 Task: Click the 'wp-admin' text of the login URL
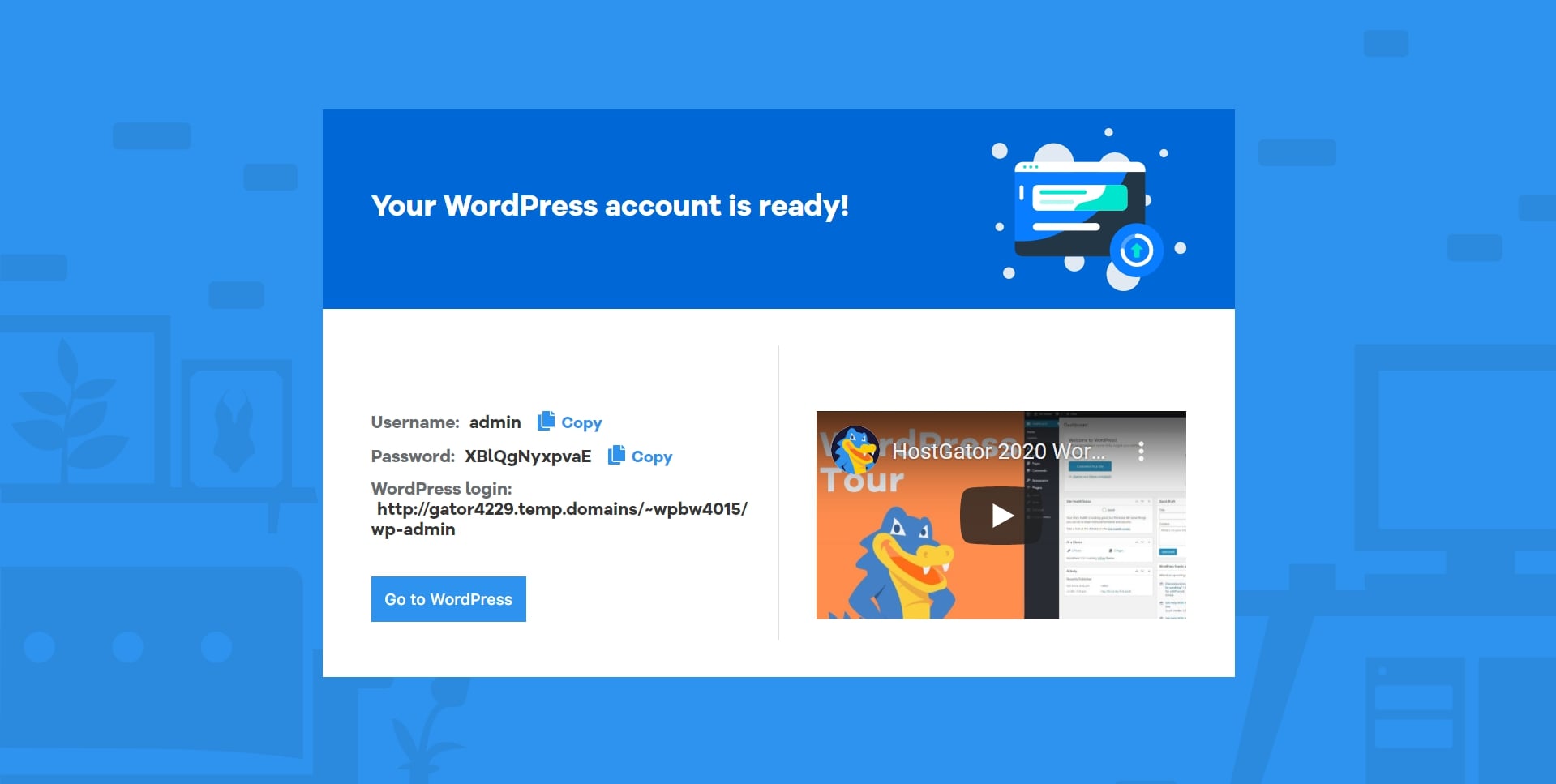(x=413, y=529)
